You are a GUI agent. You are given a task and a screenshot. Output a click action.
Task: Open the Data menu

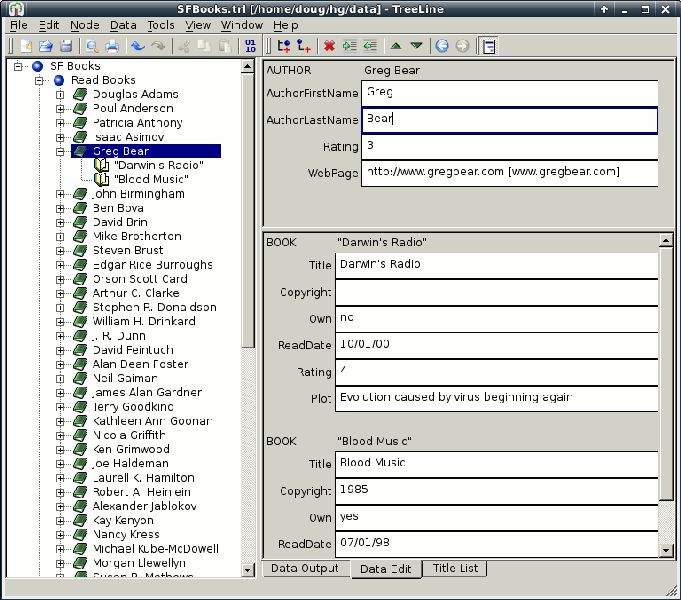coord(123,25)
